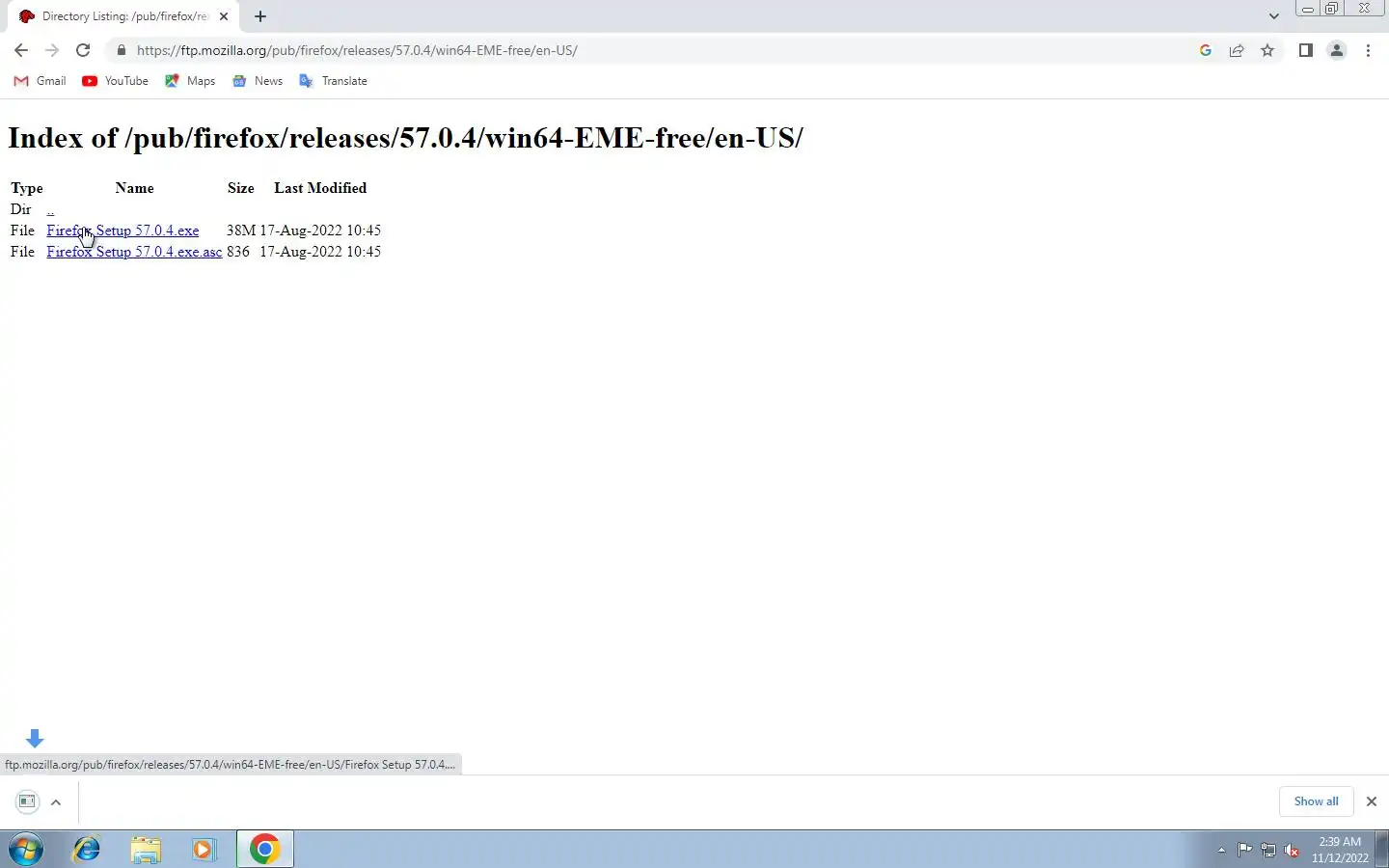Open the Chrome three-dot menu
Image resolution: width=1389 pixels, height=868 pixels.
point(1368,50)
